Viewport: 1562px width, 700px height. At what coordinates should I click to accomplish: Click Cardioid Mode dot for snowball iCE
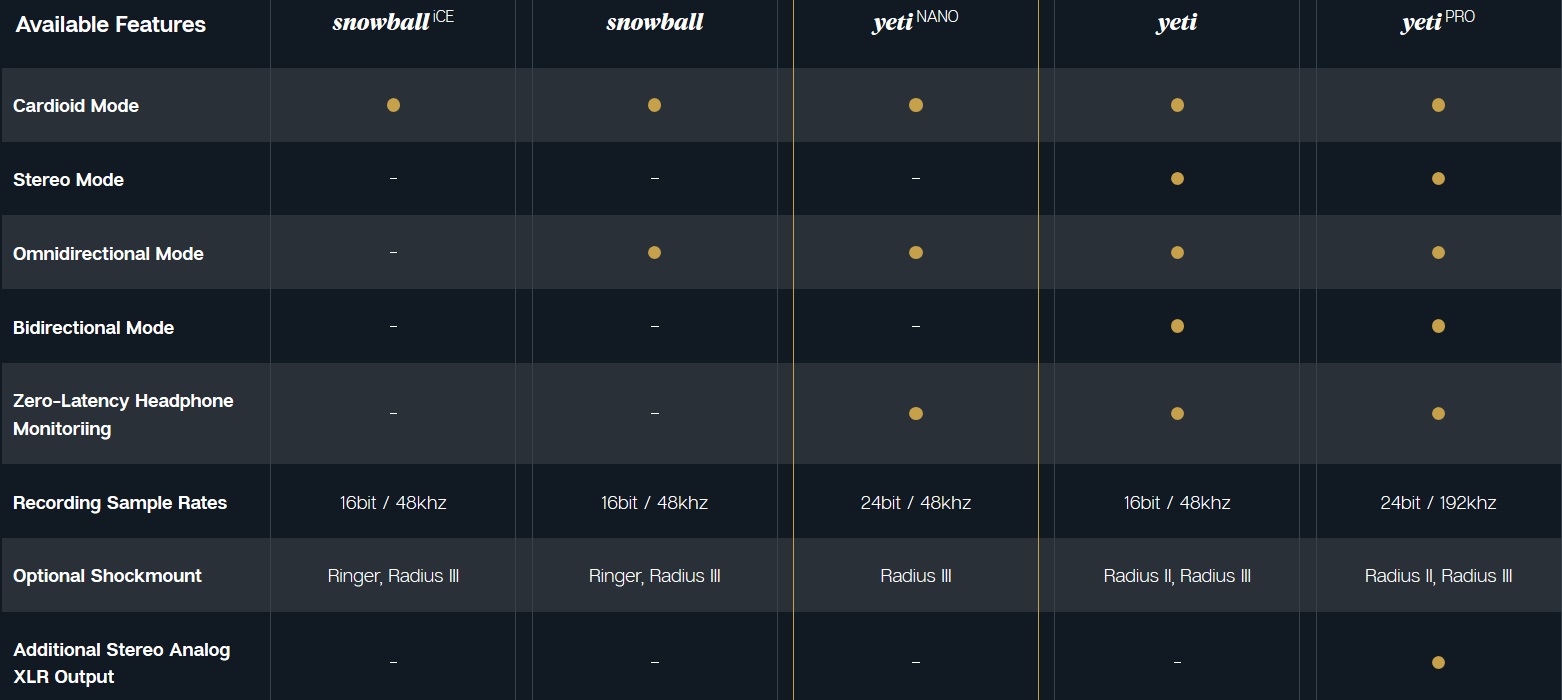tap(393, 105)
